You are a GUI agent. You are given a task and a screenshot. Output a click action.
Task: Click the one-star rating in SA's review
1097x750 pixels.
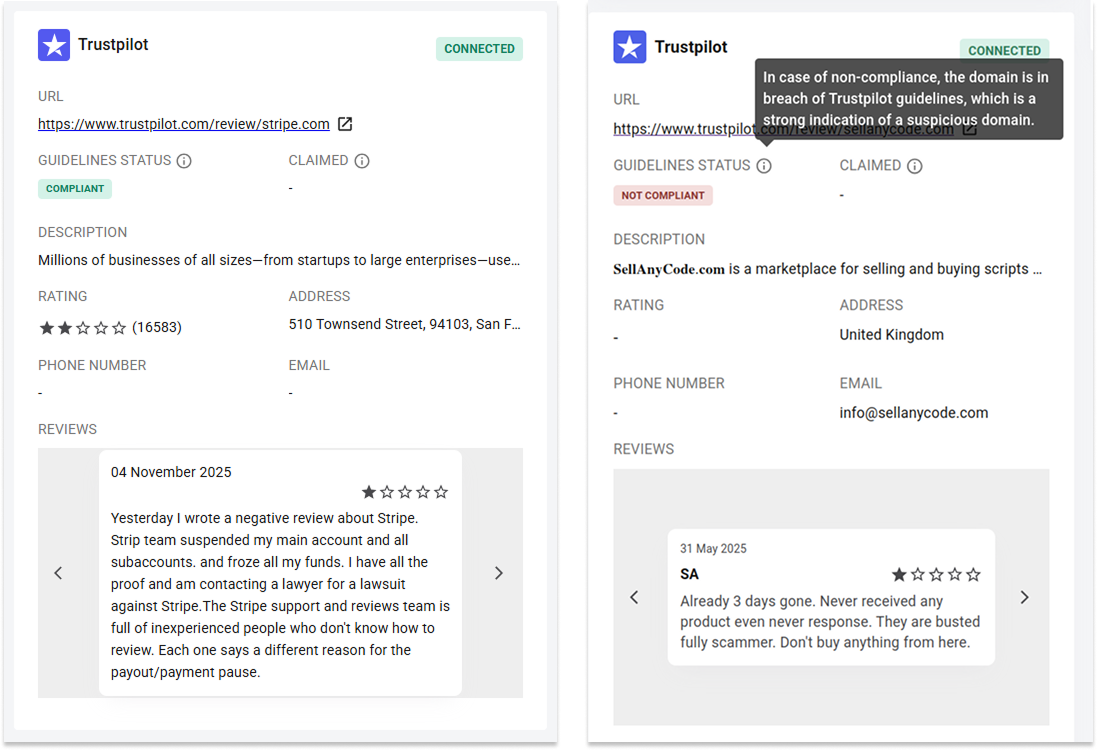pos(936,575)
